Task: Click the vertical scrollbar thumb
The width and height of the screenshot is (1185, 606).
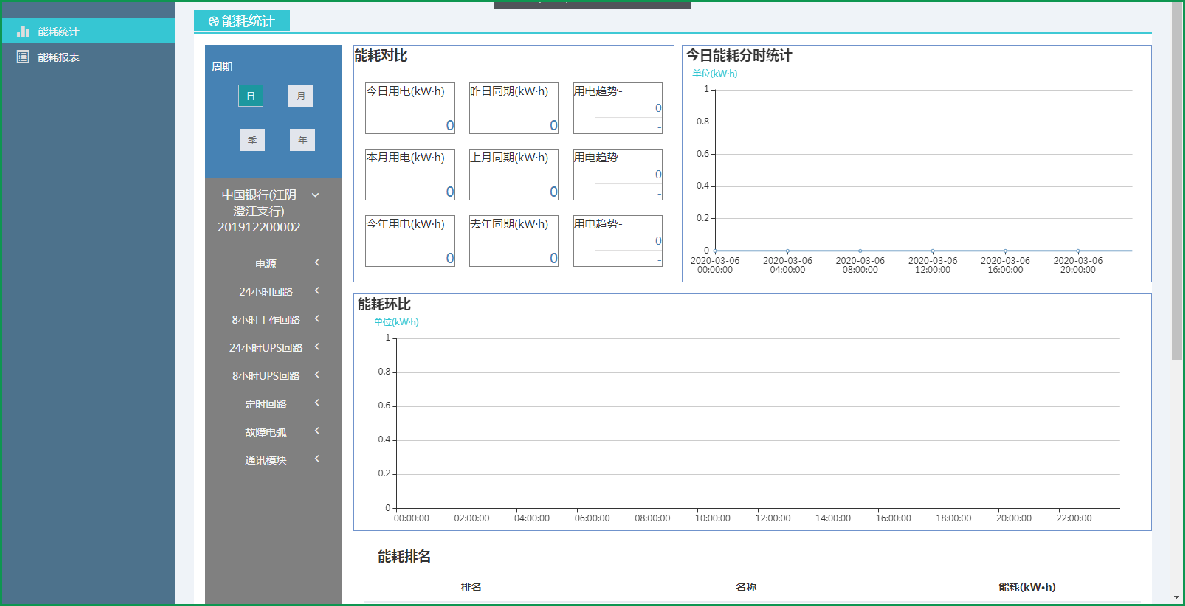Action: [x=1177, y=180]
